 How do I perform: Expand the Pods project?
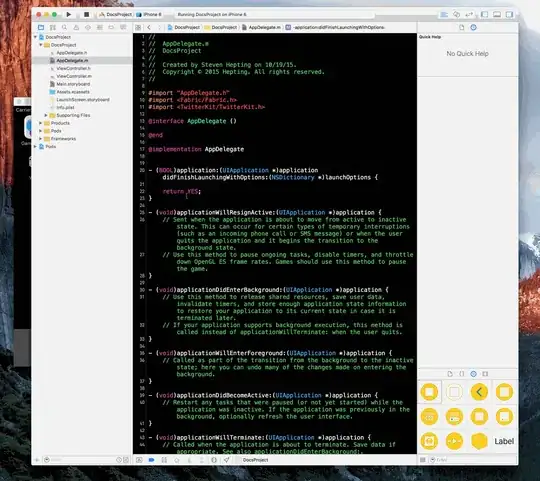[35, 147]
